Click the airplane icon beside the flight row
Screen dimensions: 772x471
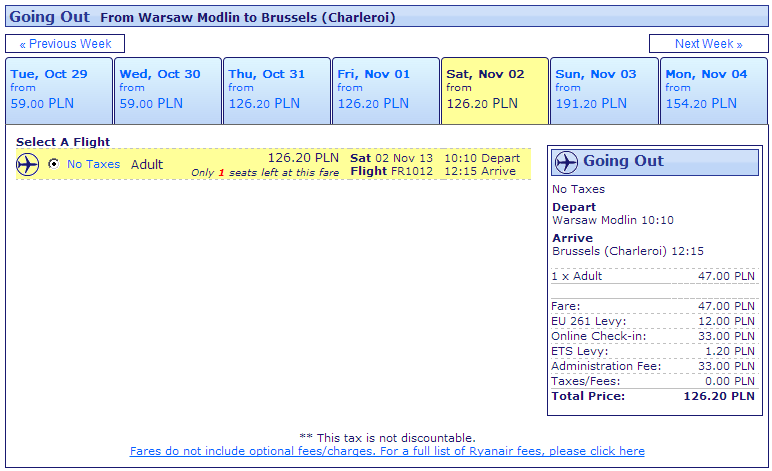[28, 164]
